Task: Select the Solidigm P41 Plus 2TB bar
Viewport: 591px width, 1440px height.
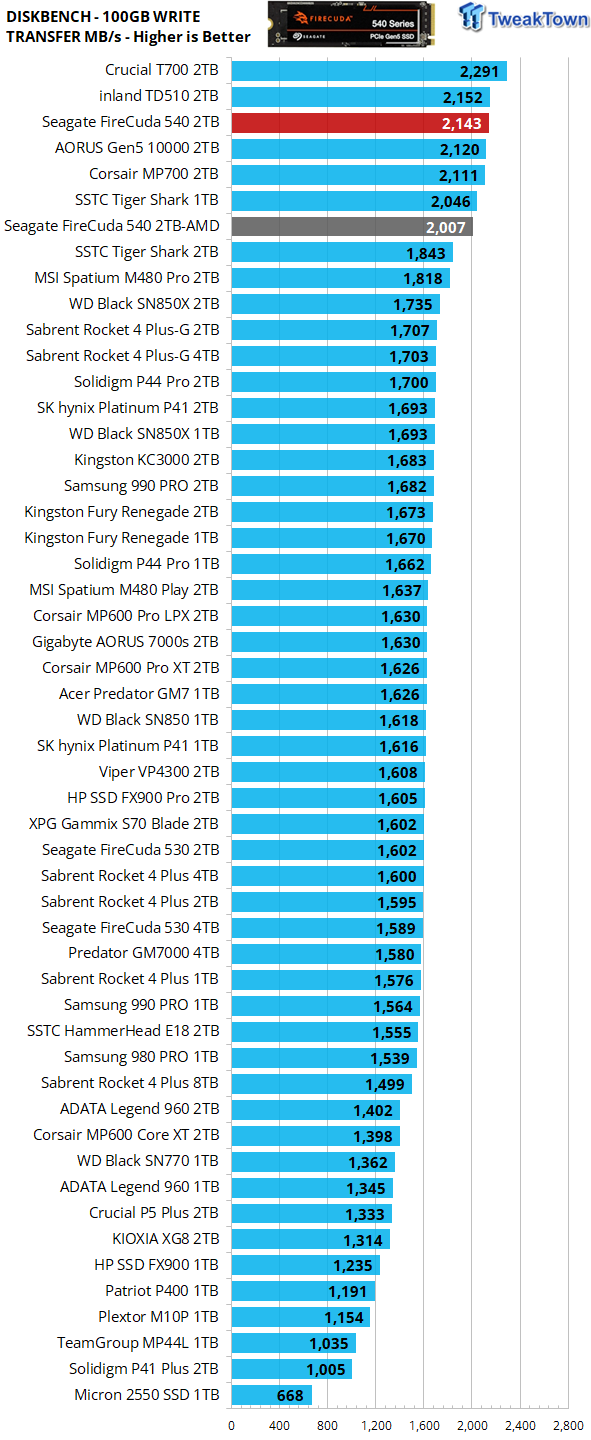Action: pos(291,1369)
